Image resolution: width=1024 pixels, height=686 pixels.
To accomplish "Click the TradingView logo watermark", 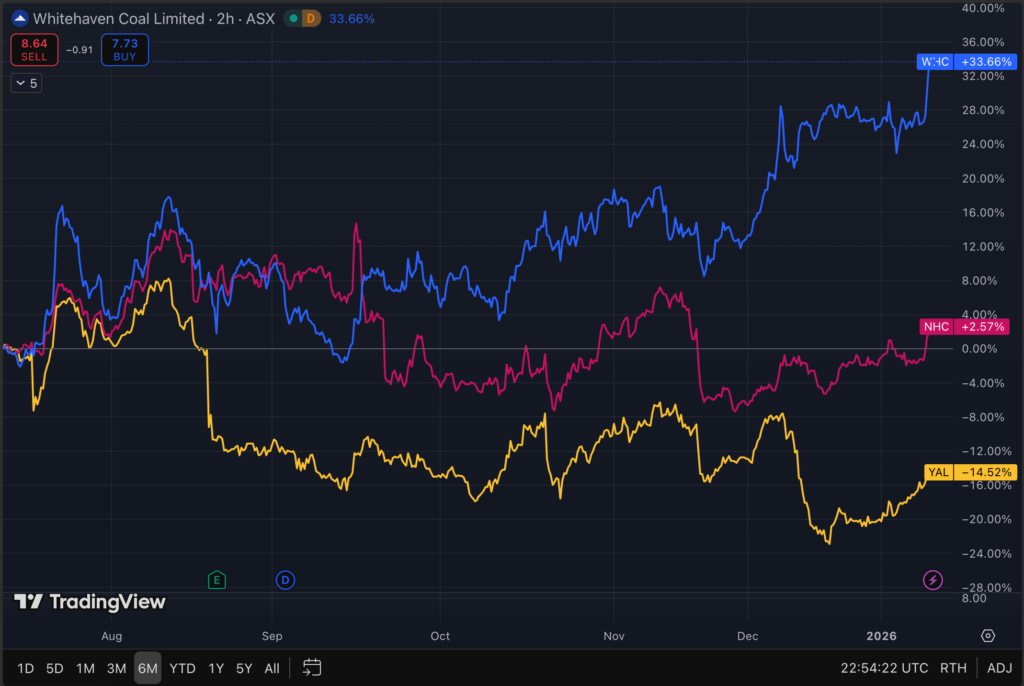I will tap(90, 601).
